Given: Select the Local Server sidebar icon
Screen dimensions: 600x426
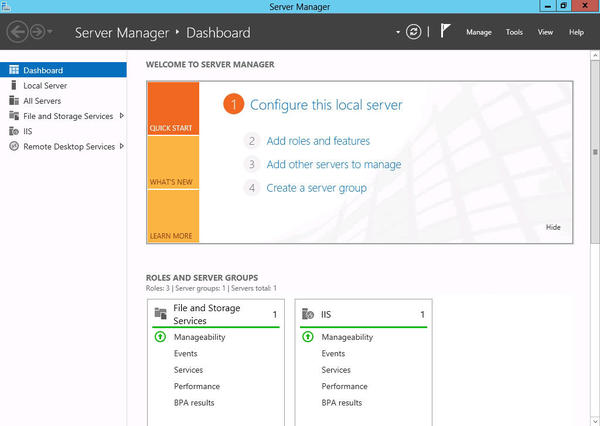Looking at the screenshot, I should 14,85.
